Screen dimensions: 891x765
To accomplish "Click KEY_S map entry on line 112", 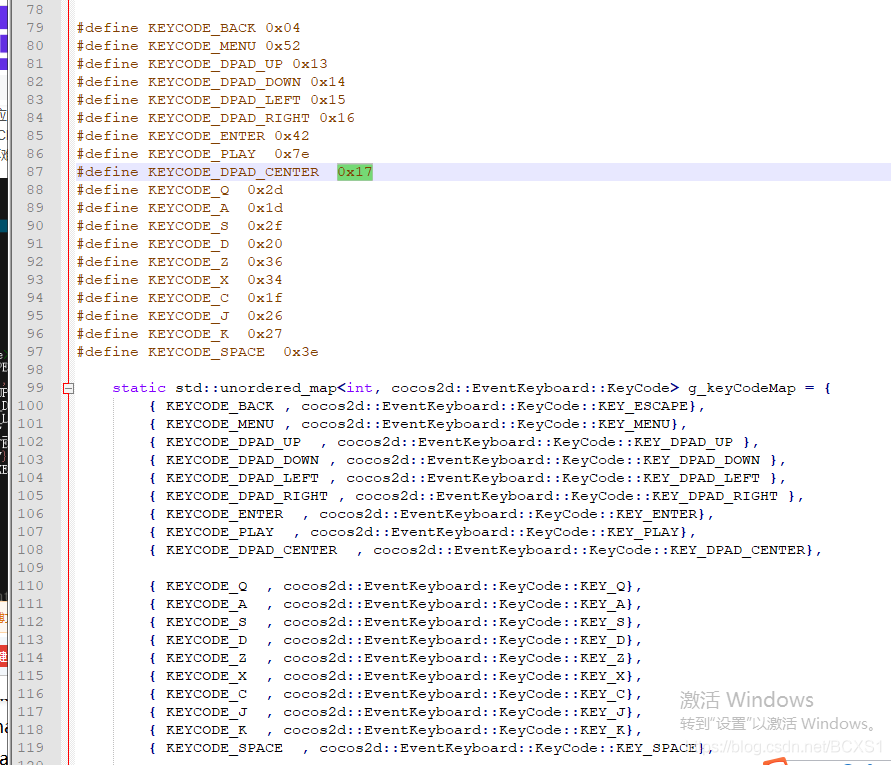I will click(395, 622).
